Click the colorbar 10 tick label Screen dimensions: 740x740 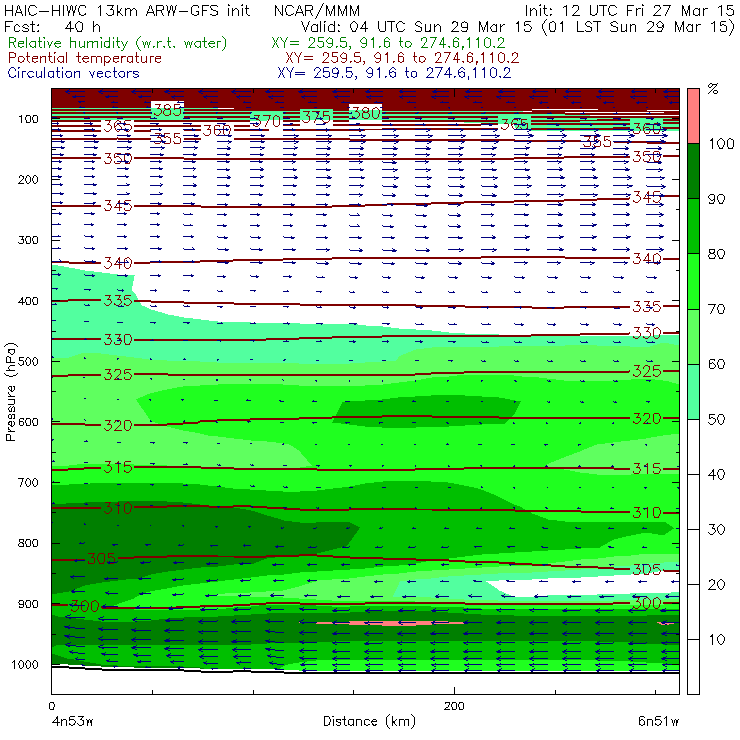click(x=716, y=640)
